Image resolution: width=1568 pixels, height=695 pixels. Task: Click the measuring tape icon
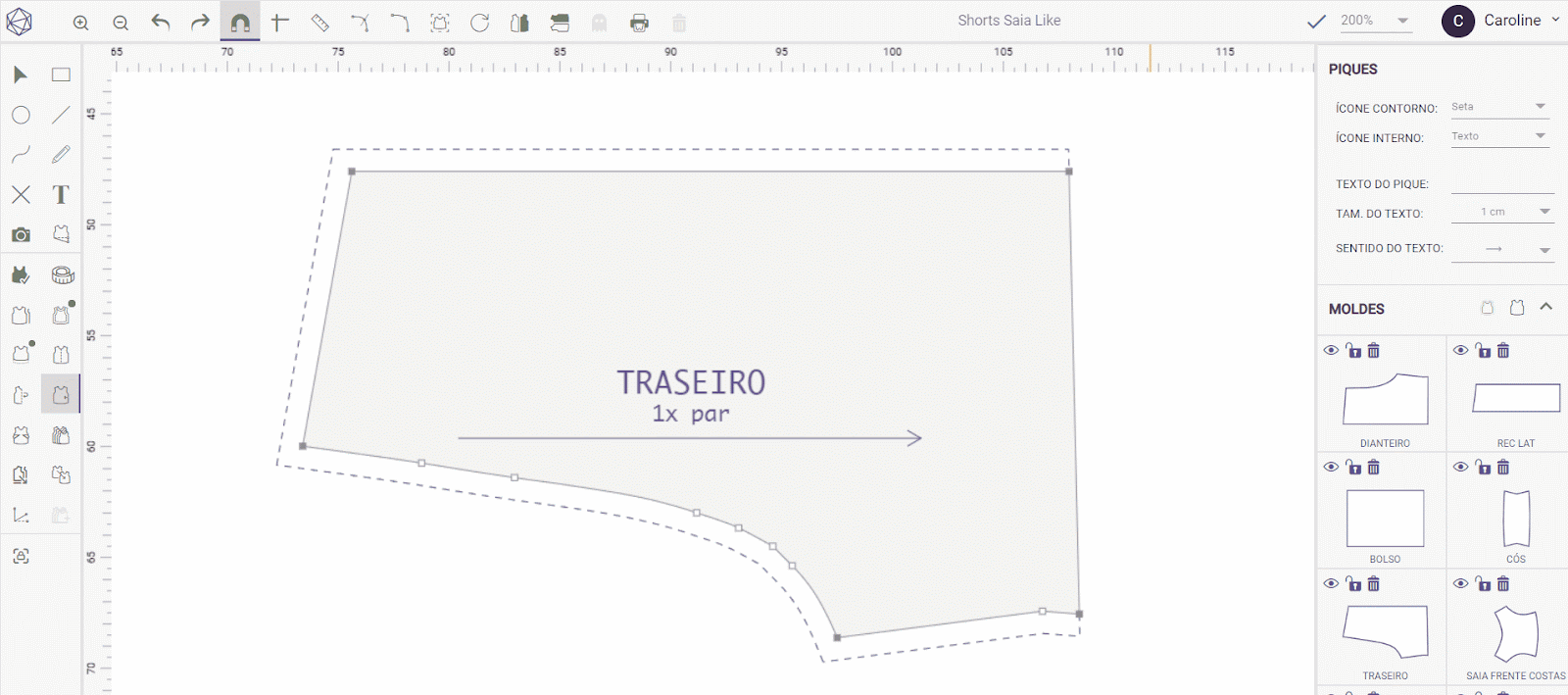click(63, 275)
